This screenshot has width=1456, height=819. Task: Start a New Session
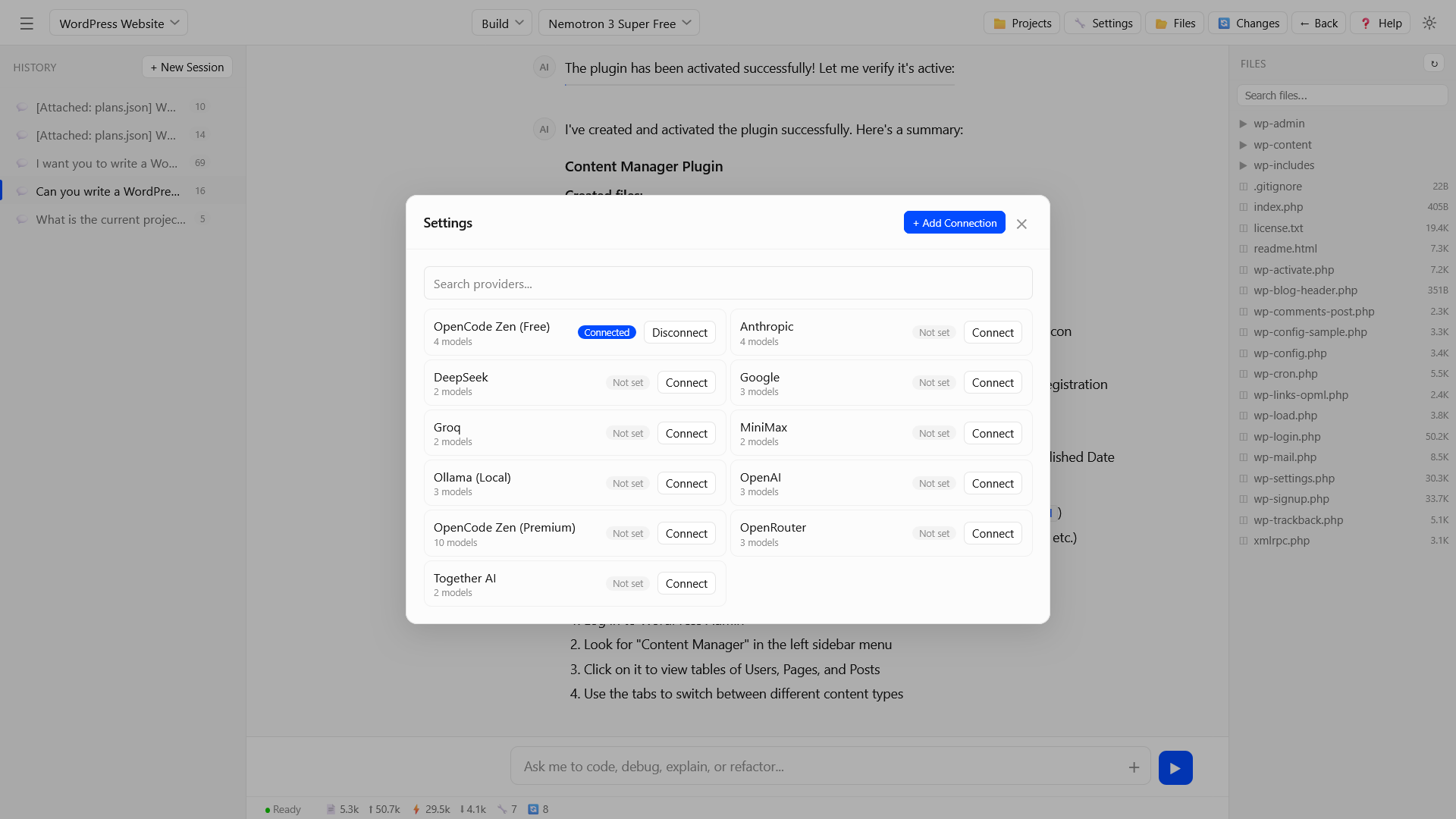tap(187, 67)
